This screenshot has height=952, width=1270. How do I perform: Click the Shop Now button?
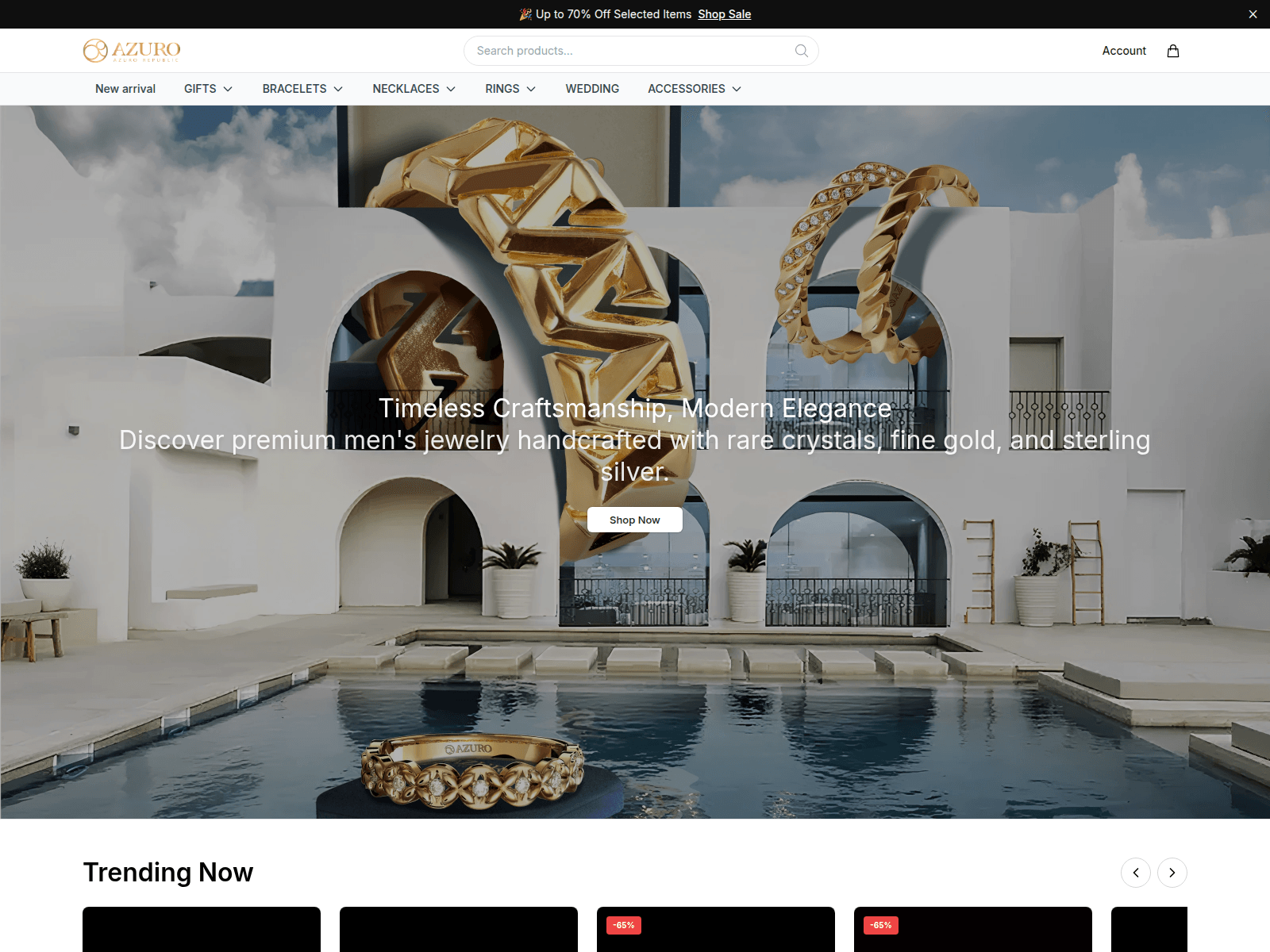tap(635, 520)
